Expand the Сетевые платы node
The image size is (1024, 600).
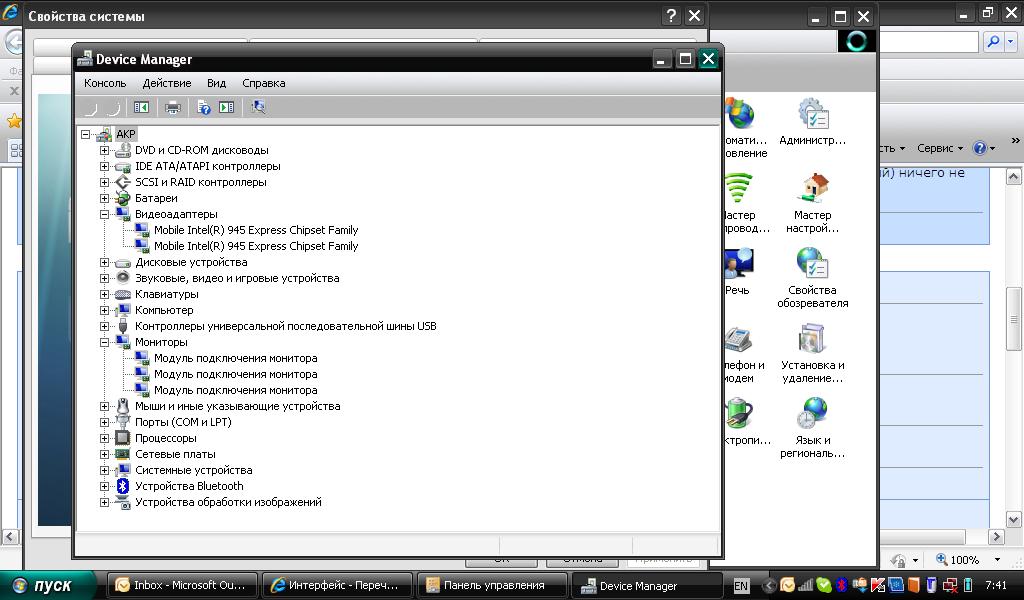pyautogui.click(x=104, y=454)
